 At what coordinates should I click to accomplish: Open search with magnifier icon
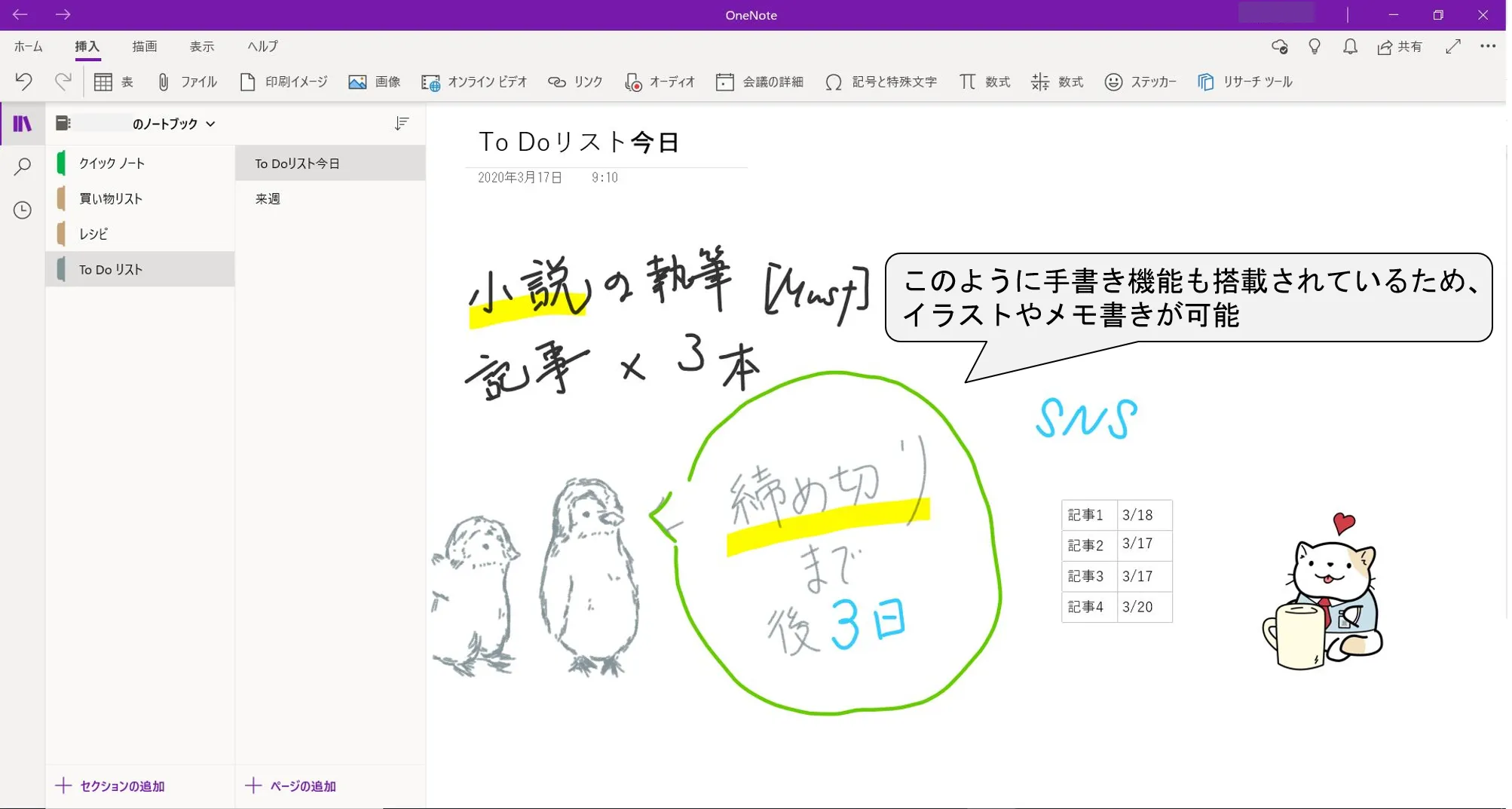click(x=23, y=167)
